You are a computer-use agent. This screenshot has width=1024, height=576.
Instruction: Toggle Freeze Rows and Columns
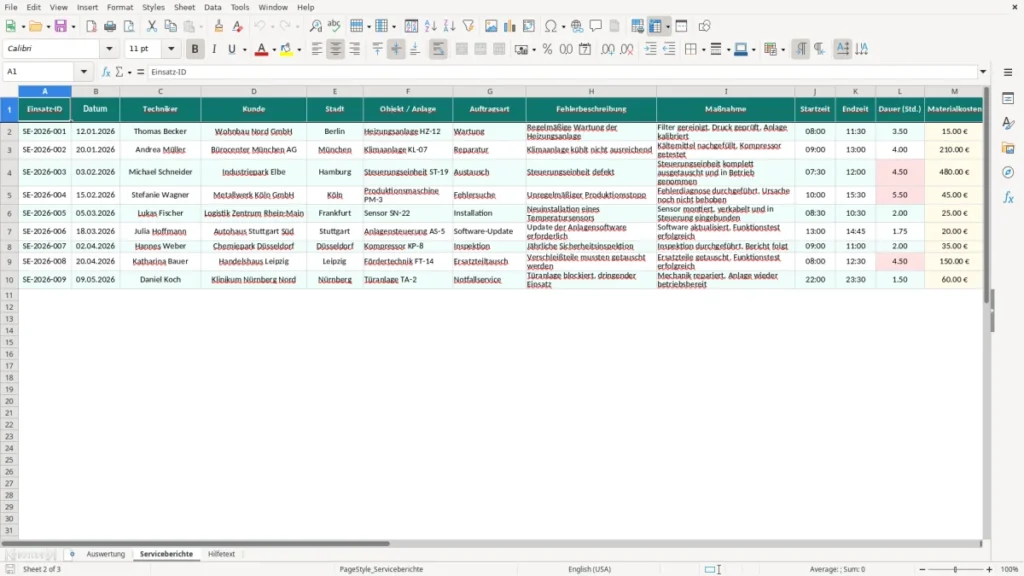pyautogui.click(x=655, y=26)
